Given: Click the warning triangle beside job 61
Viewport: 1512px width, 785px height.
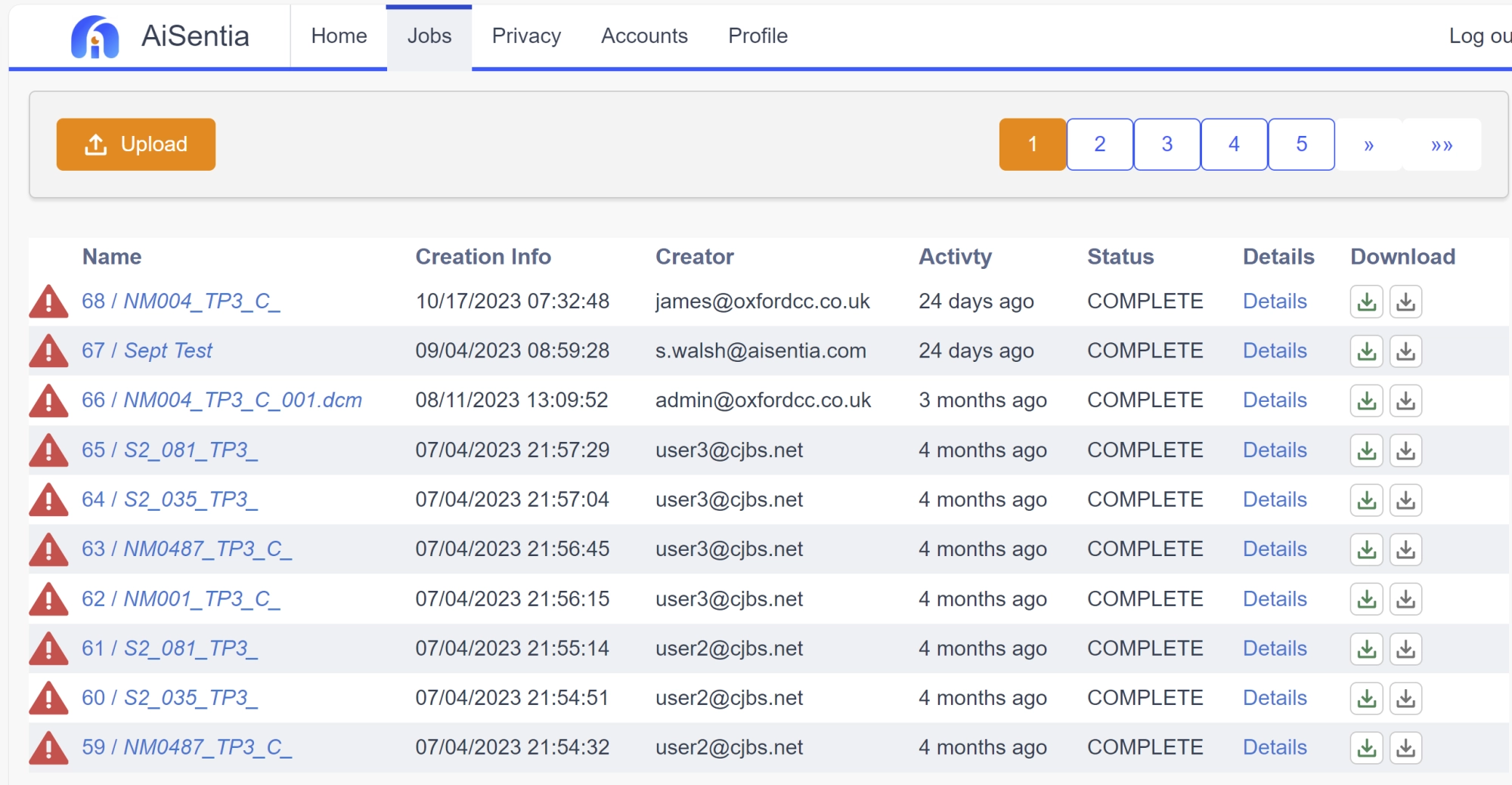Looking at the screenshot, I should tap(48, 649).
